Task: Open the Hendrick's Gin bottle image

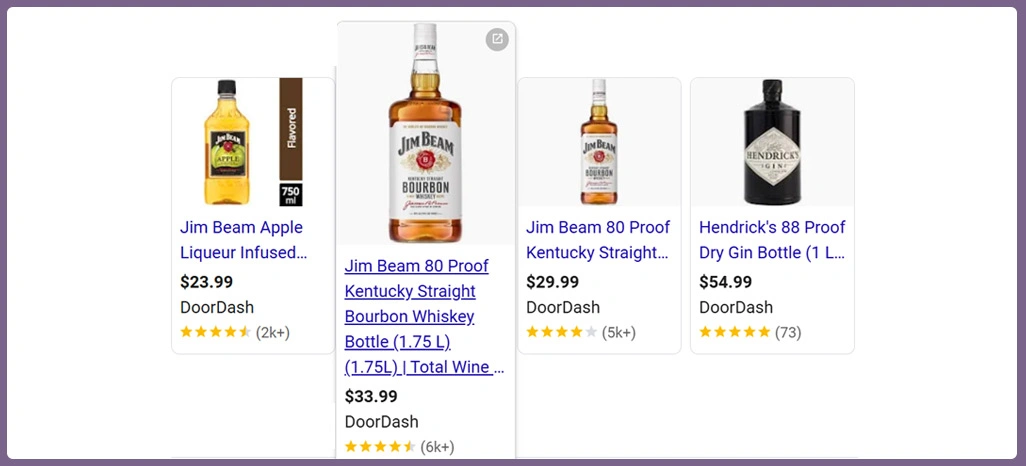Action: pyautogui.click(x=772, y=142)
